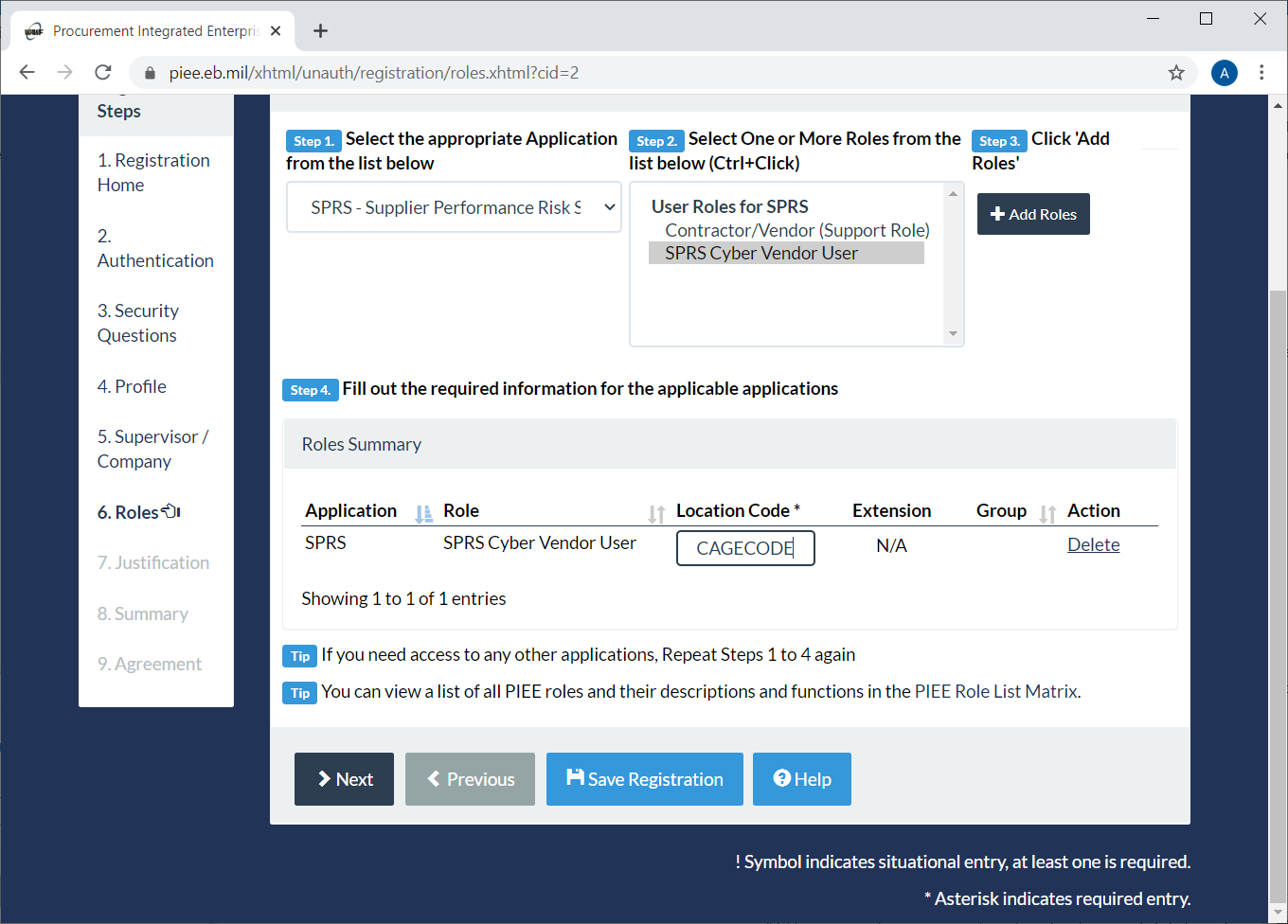This screenshot has height=924, width=1288.
Task: Reload the page with the refresh icon
Action: click(x=102, y=72)
